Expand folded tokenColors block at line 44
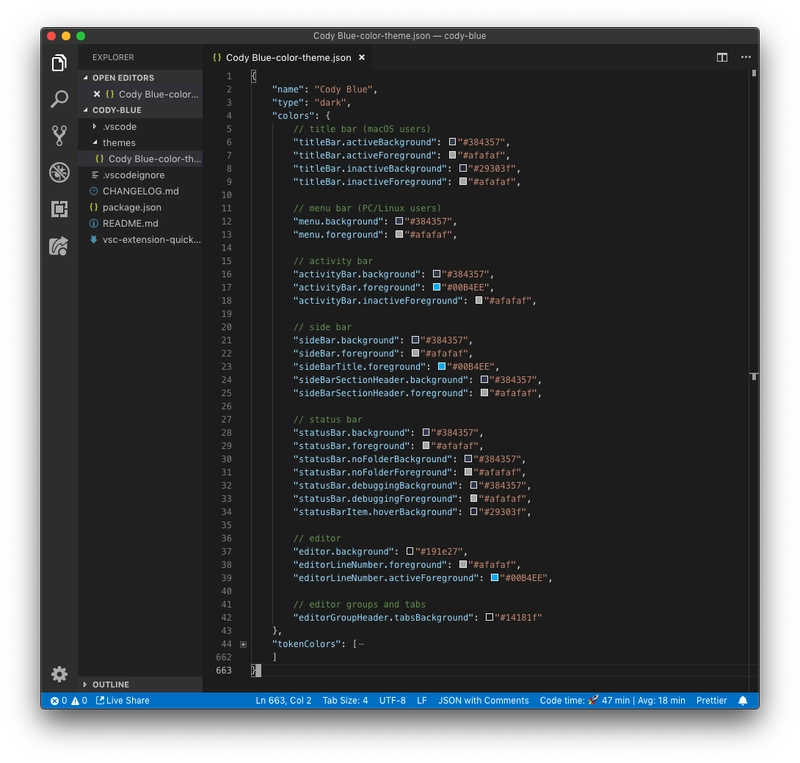The height and width of the screenshot is (763, 800). coord(243,644)
